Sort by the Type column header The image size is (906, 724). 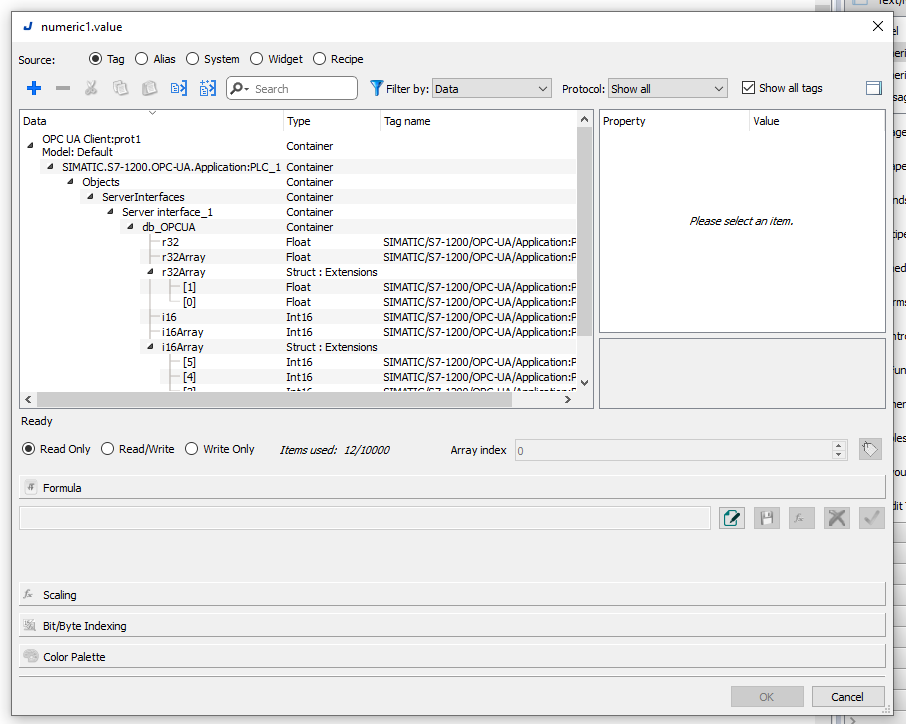332,121
